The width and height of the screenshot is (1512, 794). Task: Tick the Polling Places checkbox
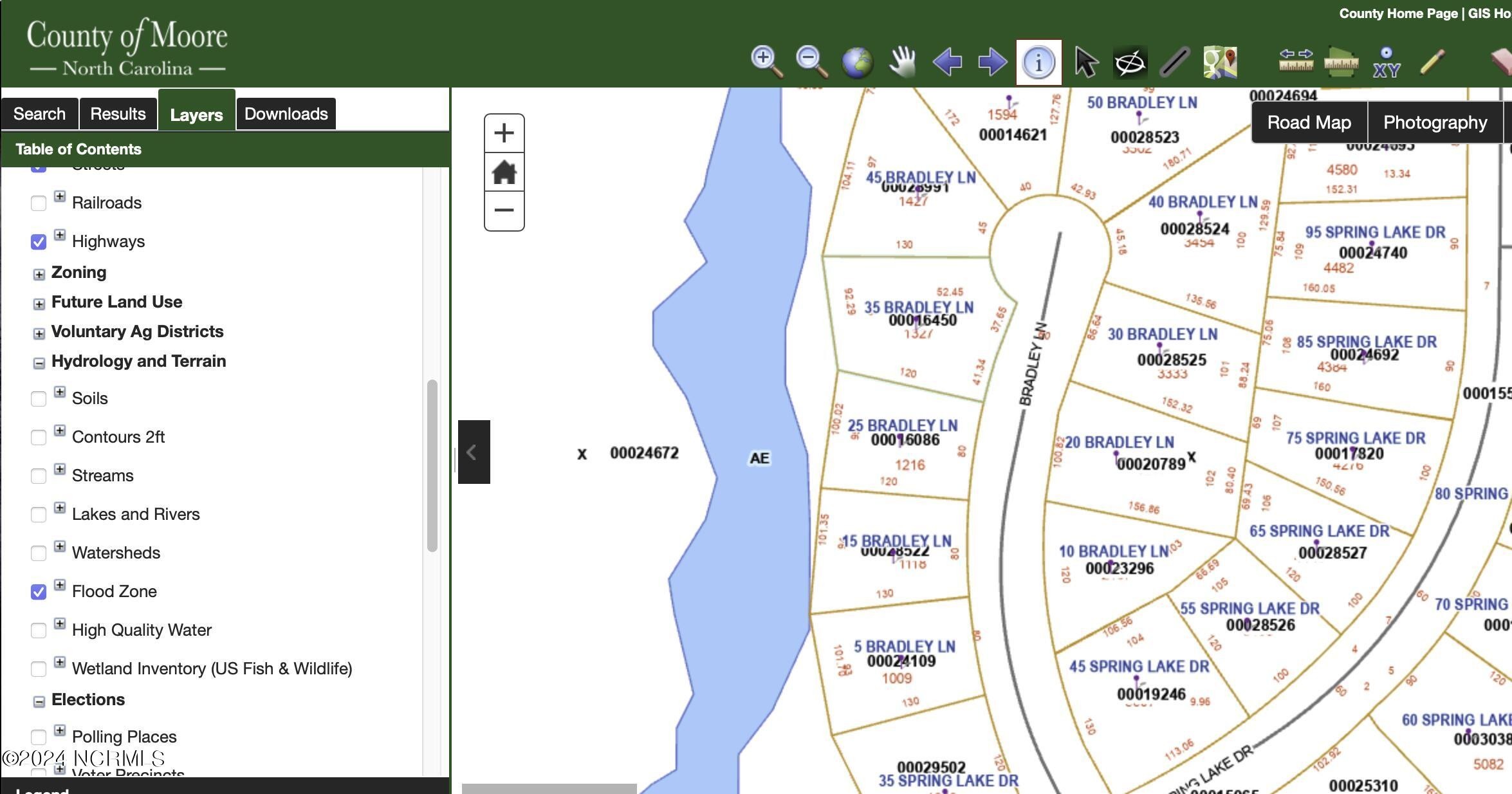(39, 737)
